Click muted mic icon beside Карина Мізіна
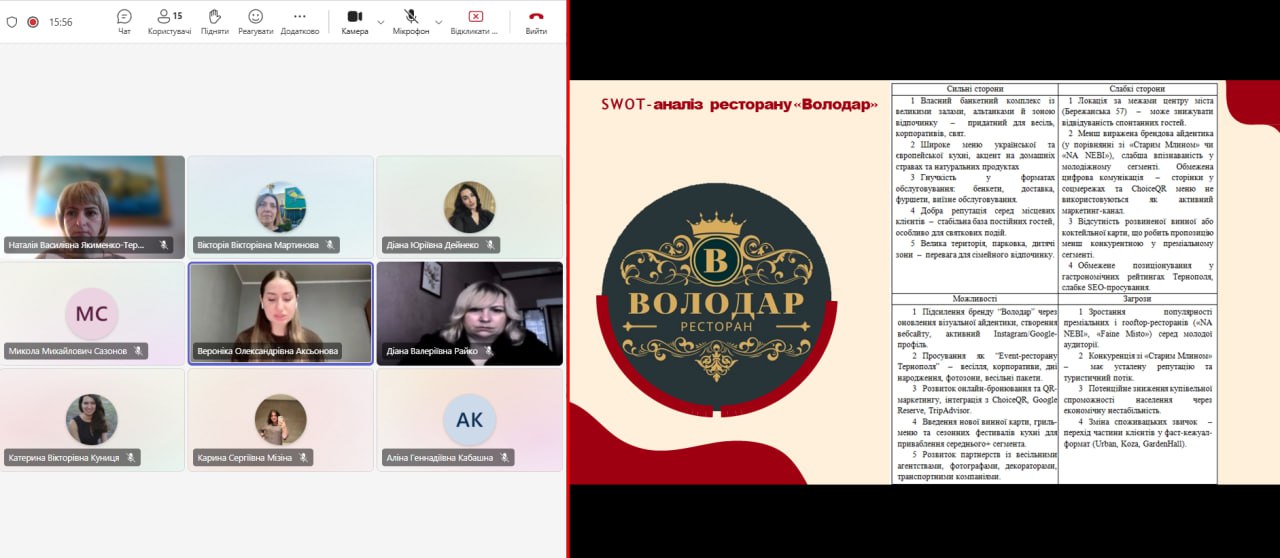The width and height of the screenshot is (1280, 558). 304,457
